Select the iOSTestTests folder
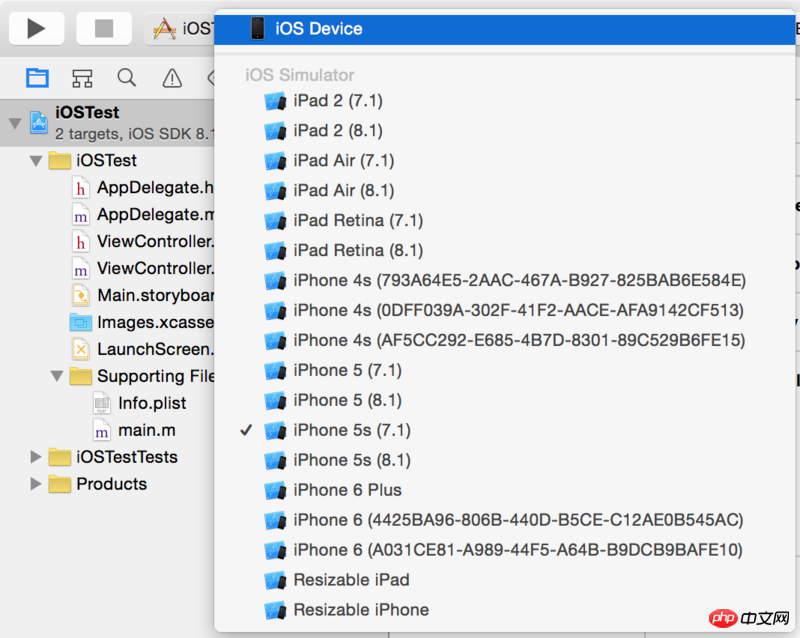 [113, 457]
